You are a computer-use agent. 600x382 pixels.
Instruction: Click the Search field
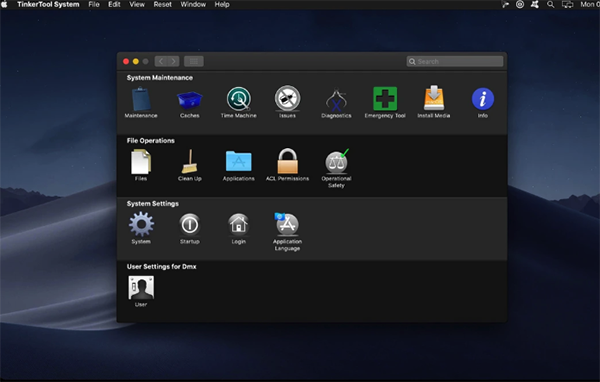(455, 61)
